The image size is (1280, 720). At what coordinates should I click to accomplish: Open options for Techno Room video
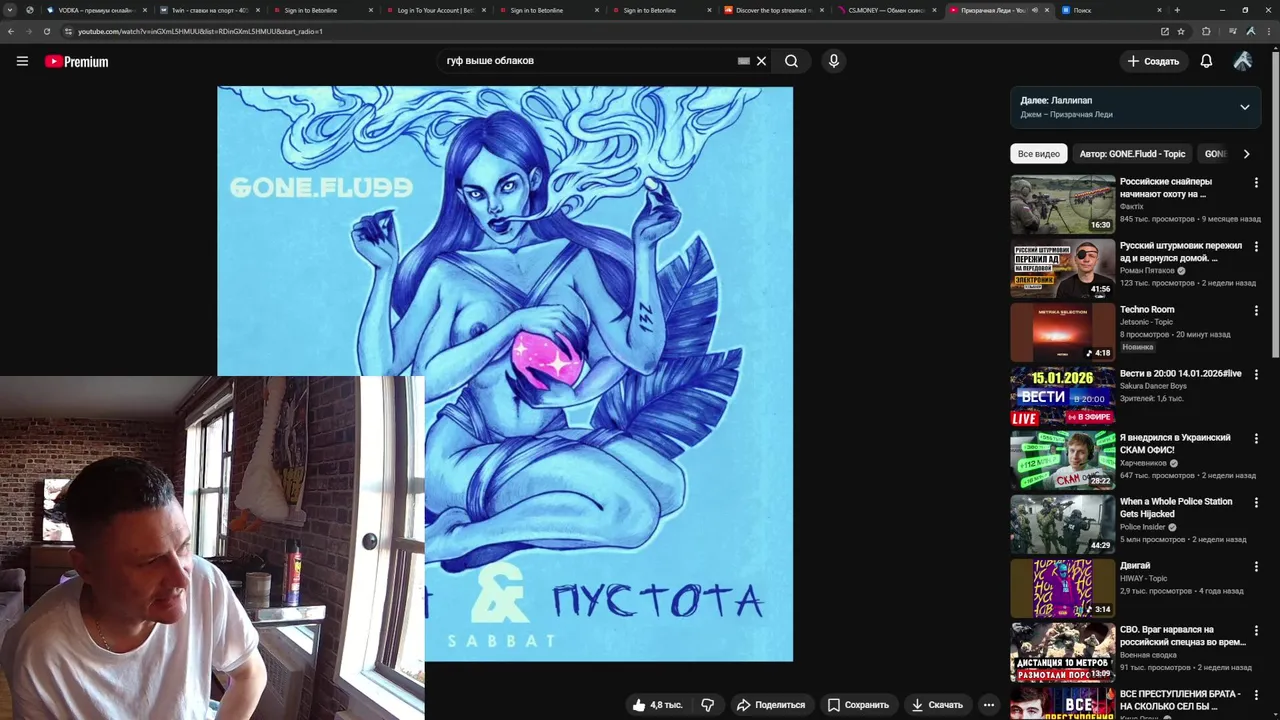pyautogui.click(x=1256, y=310)
